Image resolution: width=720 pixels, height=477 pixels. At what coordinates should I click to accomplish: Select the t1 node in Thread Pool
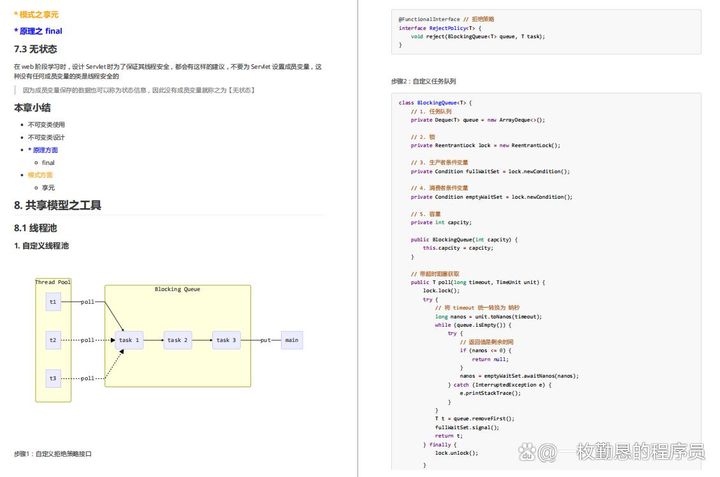[x=53, y=302]
